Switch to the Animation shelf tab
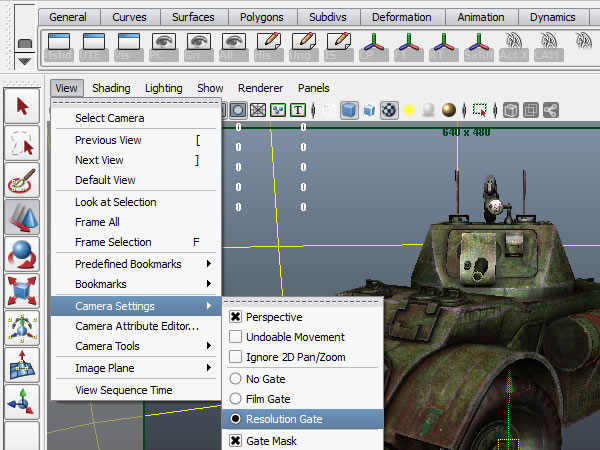The image size is (600, 450). click(x=481, y=17)
